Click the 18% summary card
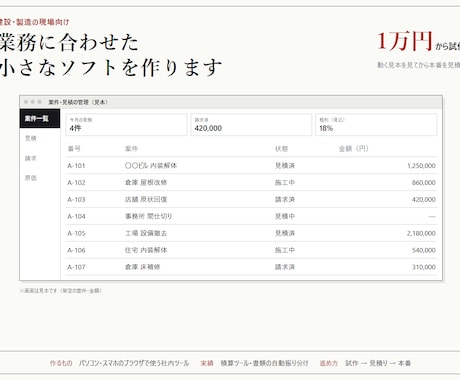Image resolution: width=460 pixels, height=380 pixels. (376, 125)
